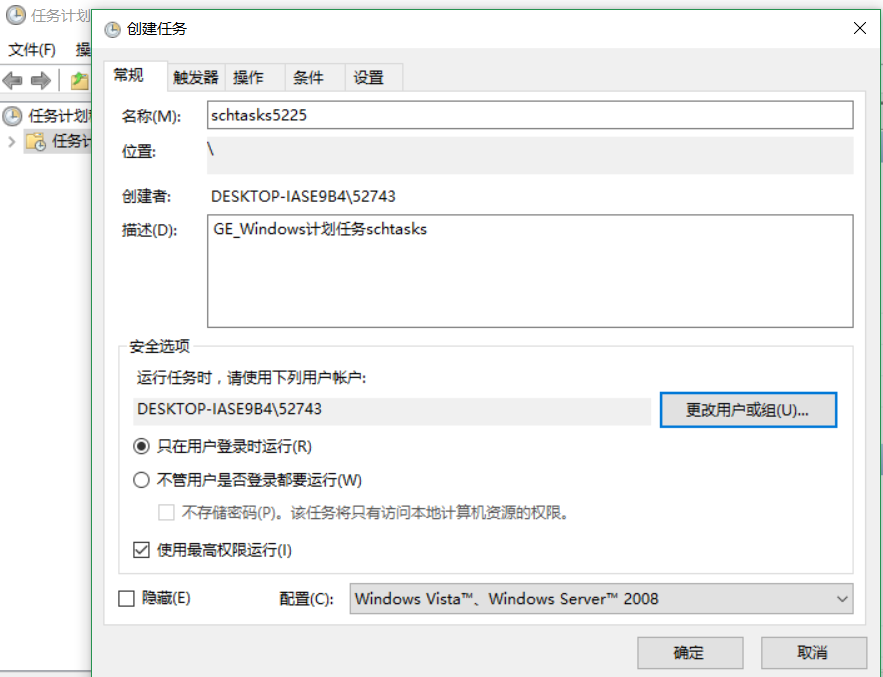The image size is (883, 677).
Task: Click the forward arrow in Task Scheduler toolbar
Action: coord(41,81)
